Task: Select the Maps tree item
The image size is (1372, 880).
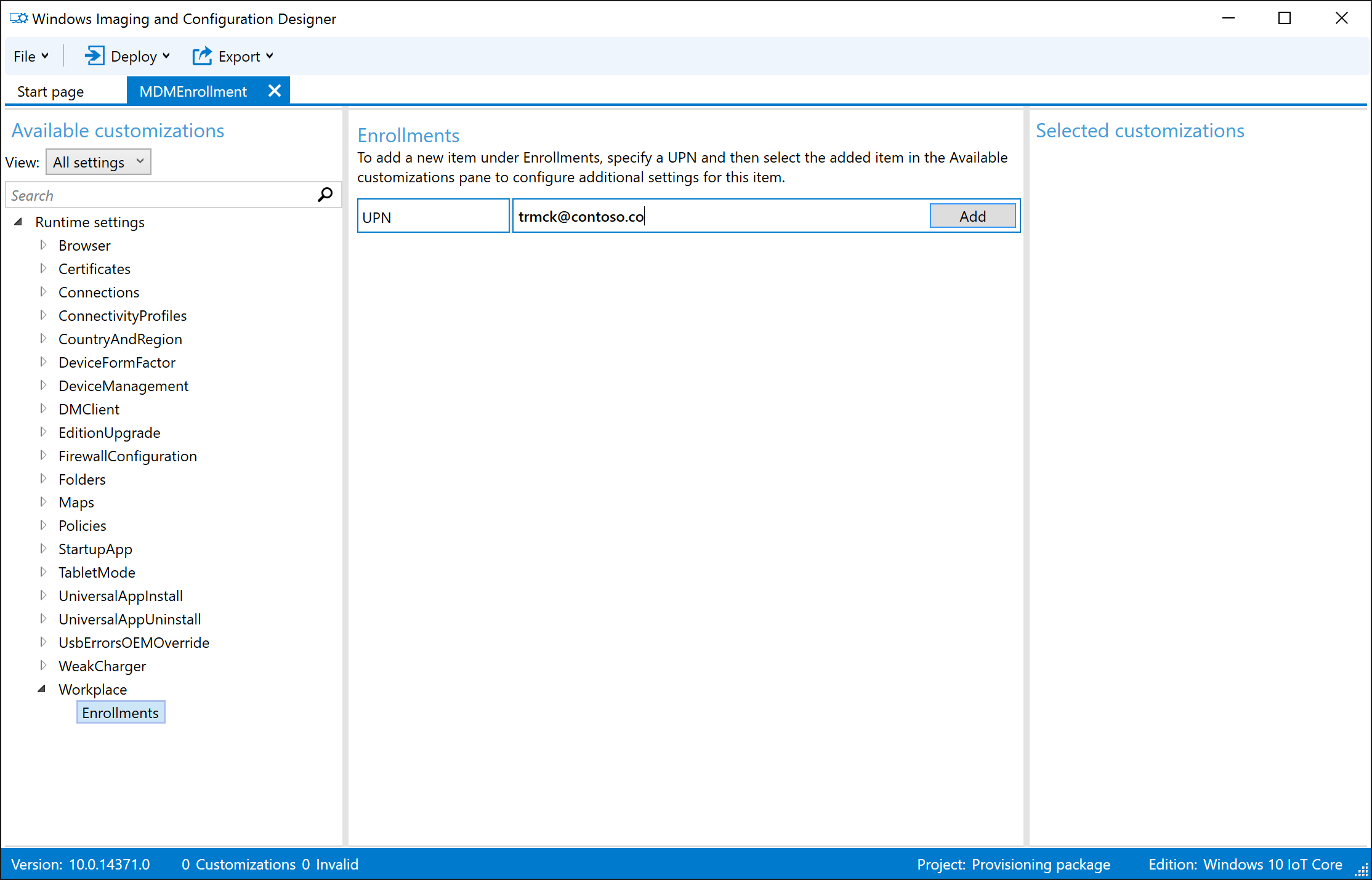Action: (76, 502)
